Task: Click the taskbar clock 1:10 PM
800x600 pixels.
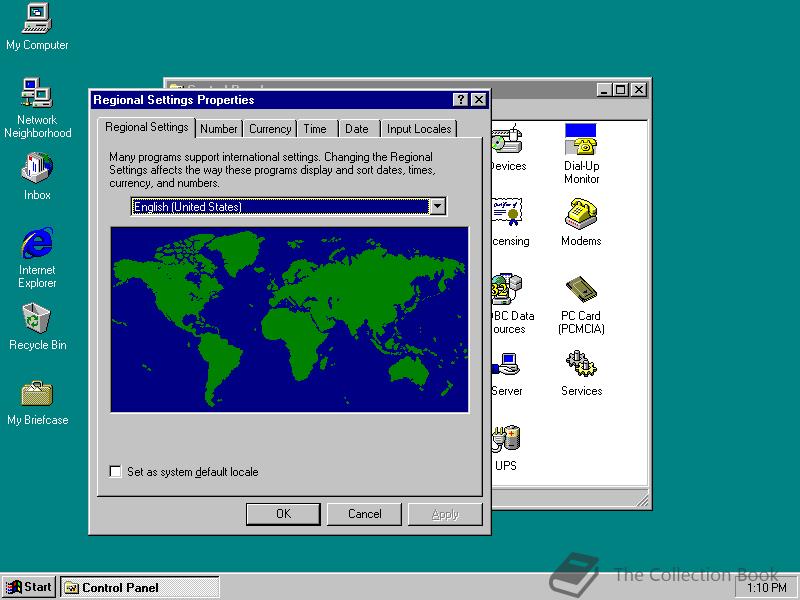Action: 766,588
